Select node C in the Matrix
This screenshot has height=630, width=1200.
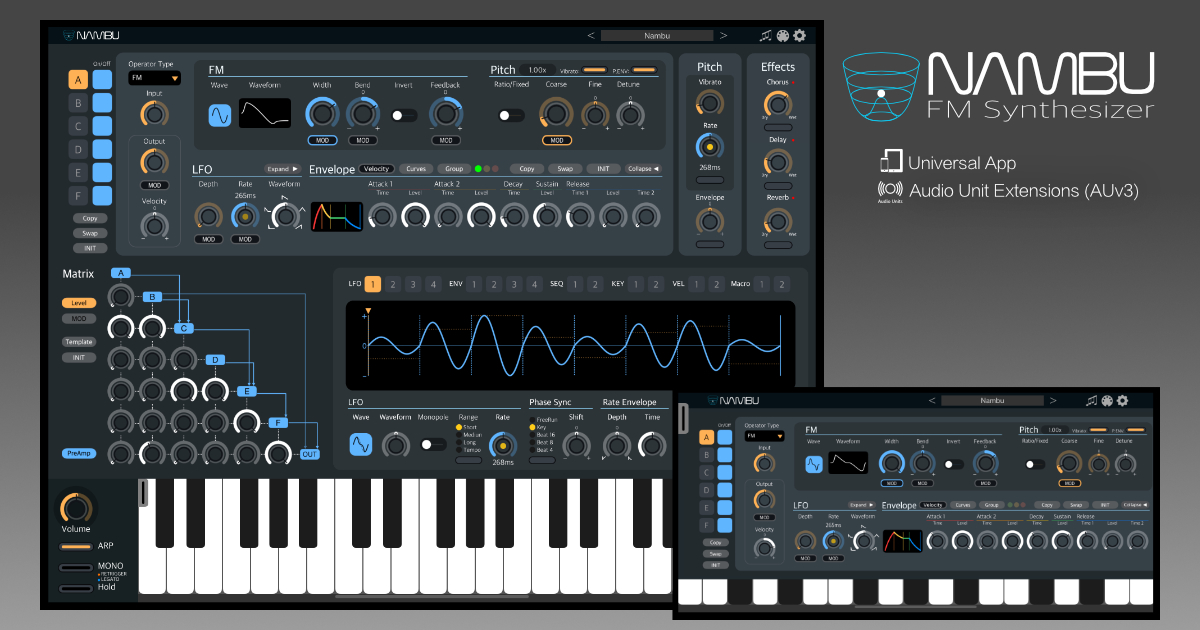pyautogui.click(x=183, y=328)
